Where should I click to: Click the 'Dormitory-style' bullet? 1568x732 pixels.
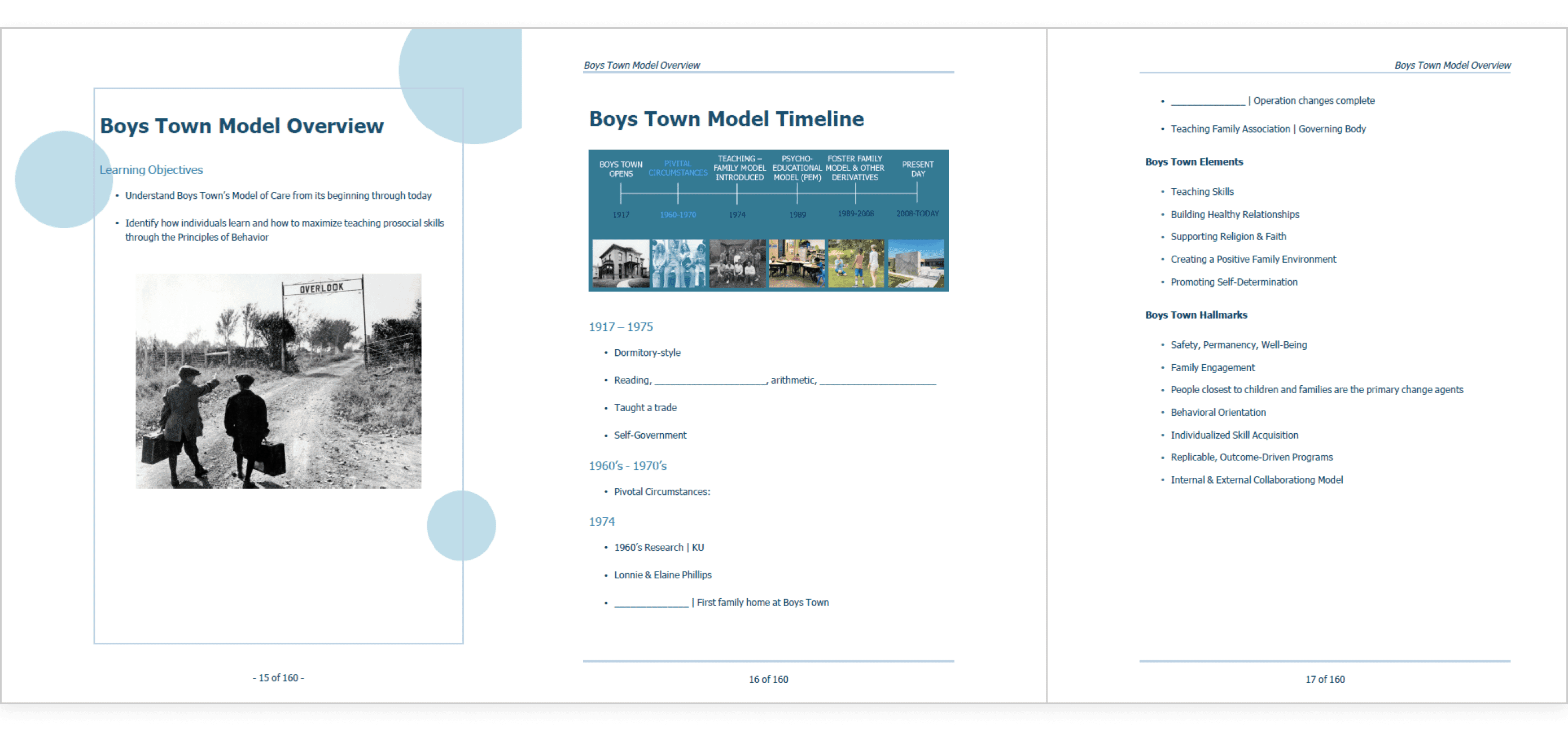[647, 353]
